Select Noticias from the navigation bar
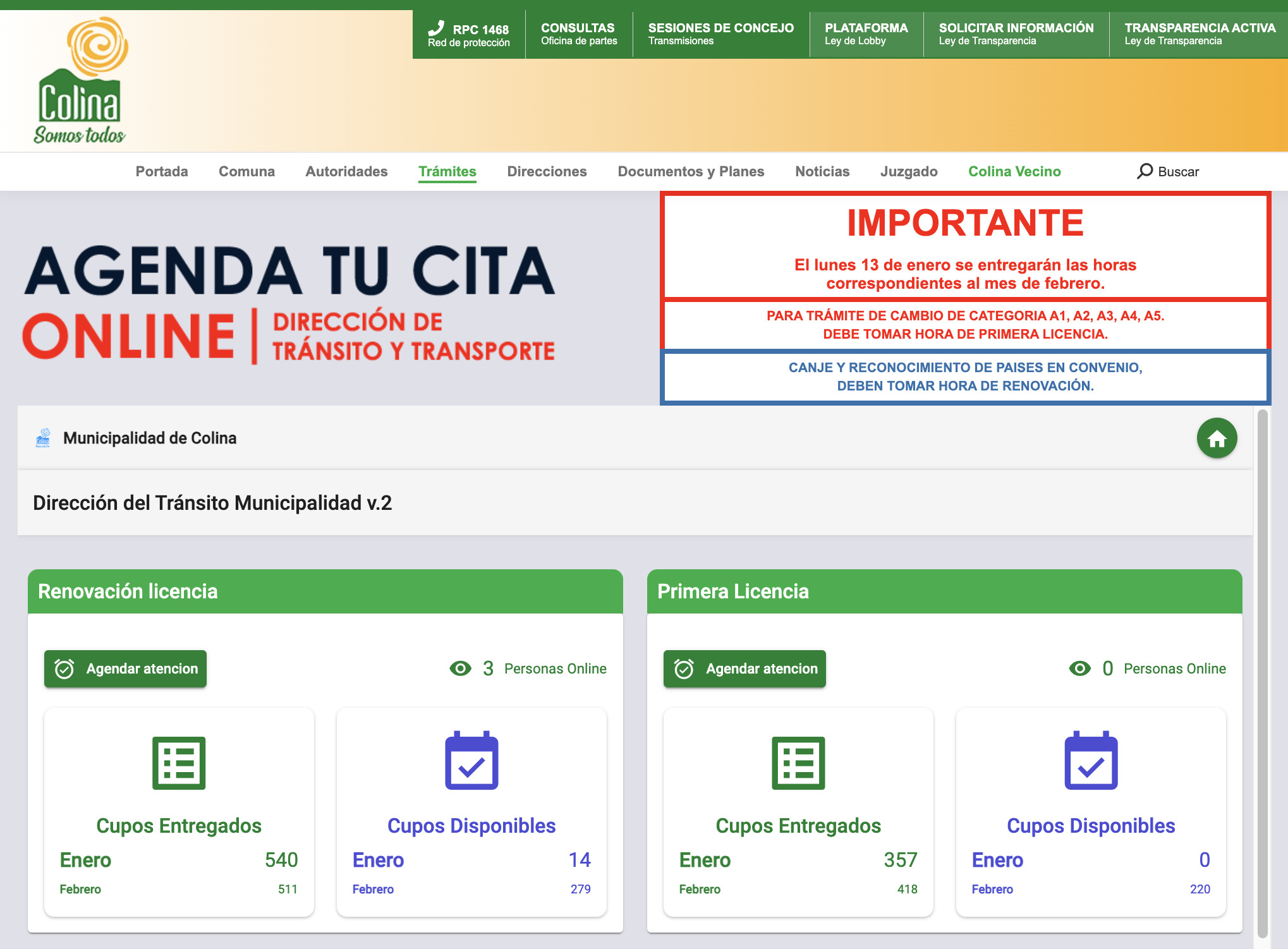Viewport: 1288px width, 949px height. [822, 171]
